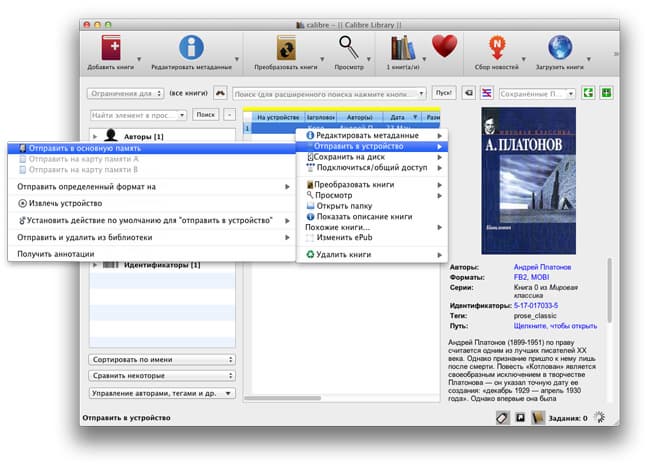Open the Сравнить некоторые dropdown

(x=161, y=376)
